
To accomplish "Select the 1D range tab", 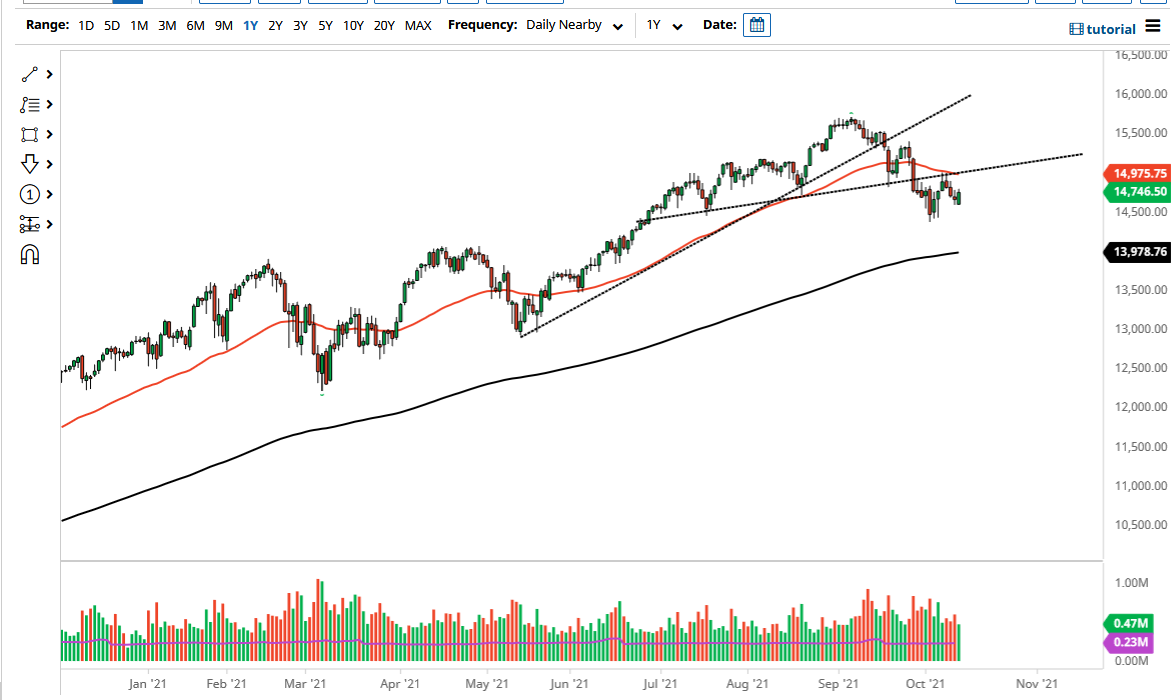I will pyautogui.click(x=85, y=25).
